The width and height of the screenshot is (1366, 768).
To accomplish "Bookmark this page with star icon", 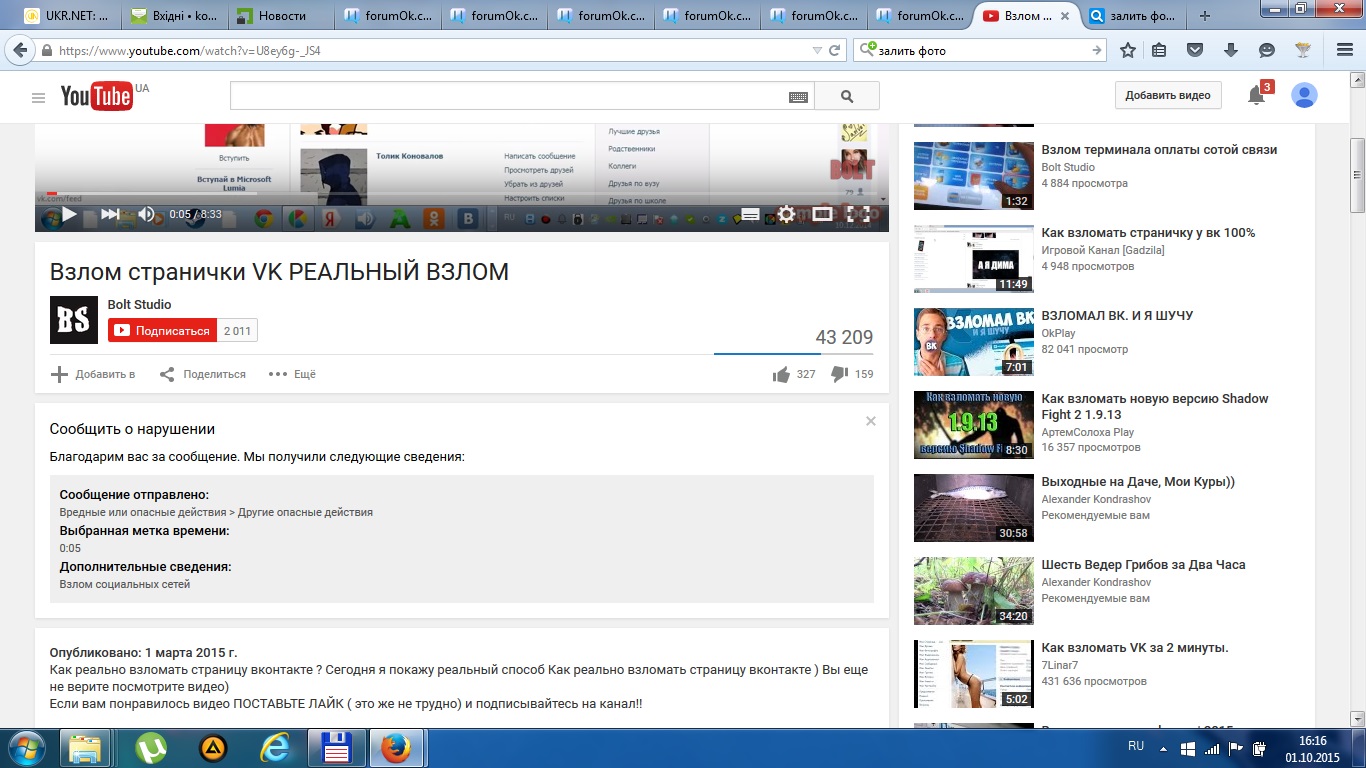I will coord(1128,50).
